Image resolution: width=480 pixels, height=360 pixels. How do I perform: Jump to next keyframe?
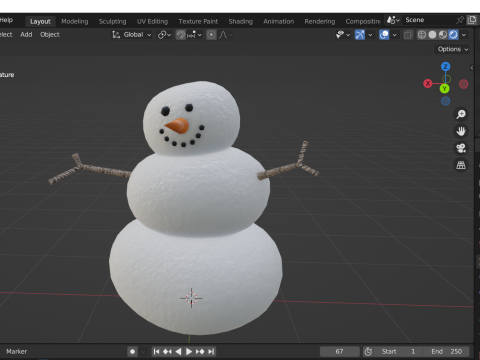200,351
